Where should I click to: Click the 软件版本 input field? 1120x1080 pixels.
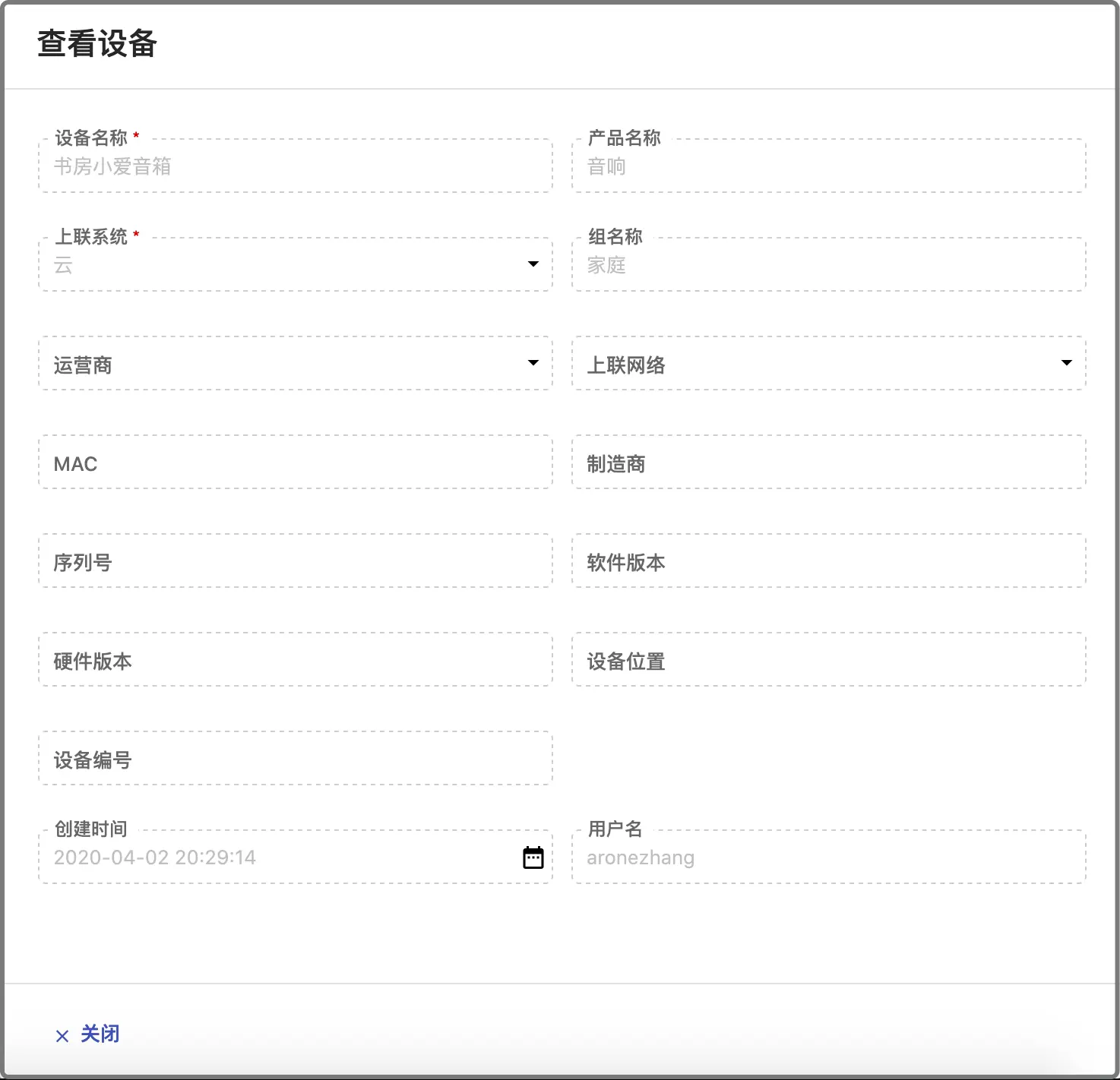(x=829, y=561)
